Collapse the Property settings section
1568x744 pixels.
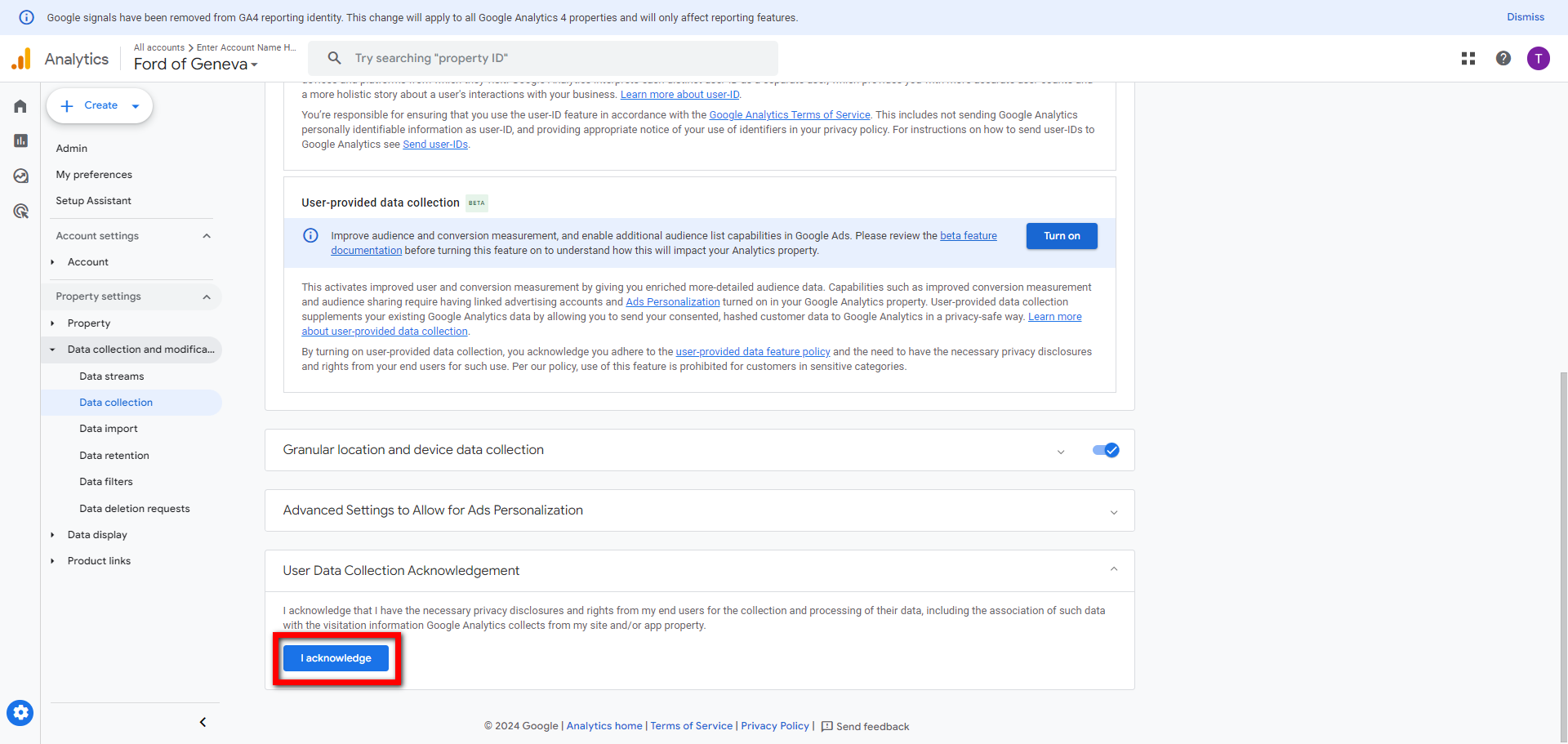coord(207,296)
